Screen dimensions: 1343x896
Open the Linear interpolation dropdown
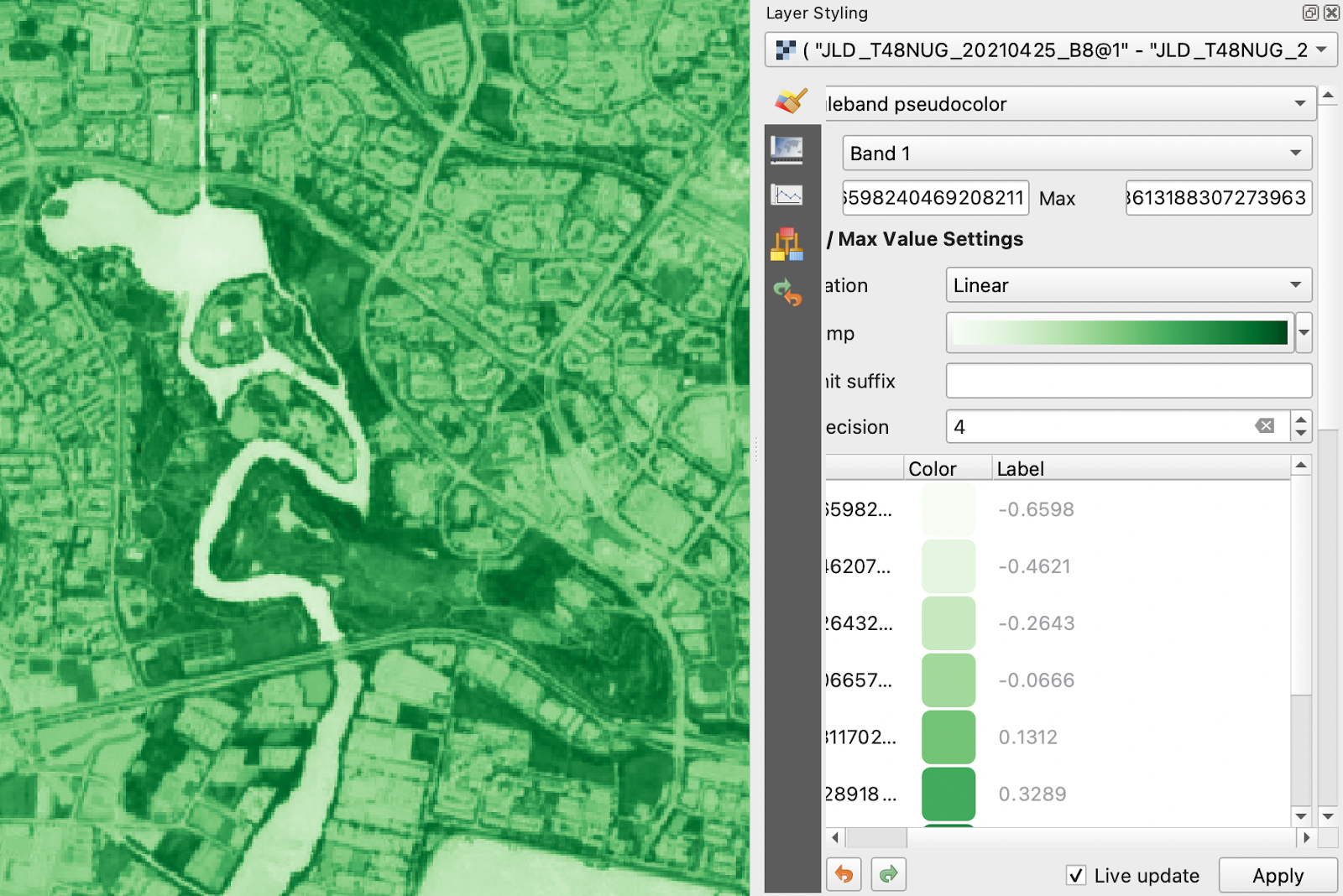[1127, 285]
